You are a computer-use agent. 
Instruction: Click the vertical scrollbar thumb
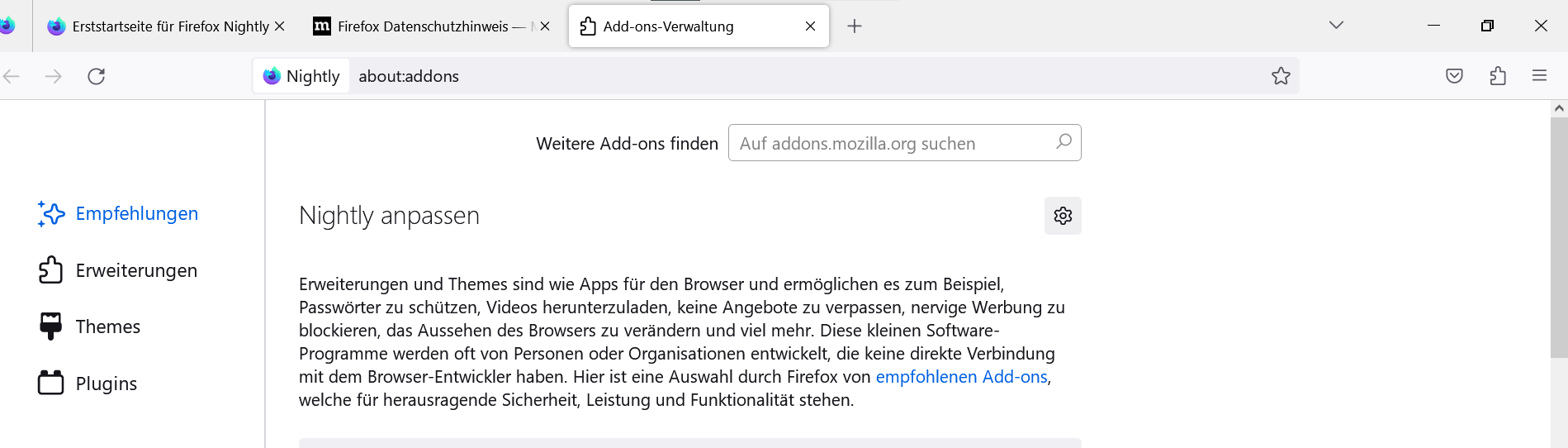click(x=1559, y=236)
